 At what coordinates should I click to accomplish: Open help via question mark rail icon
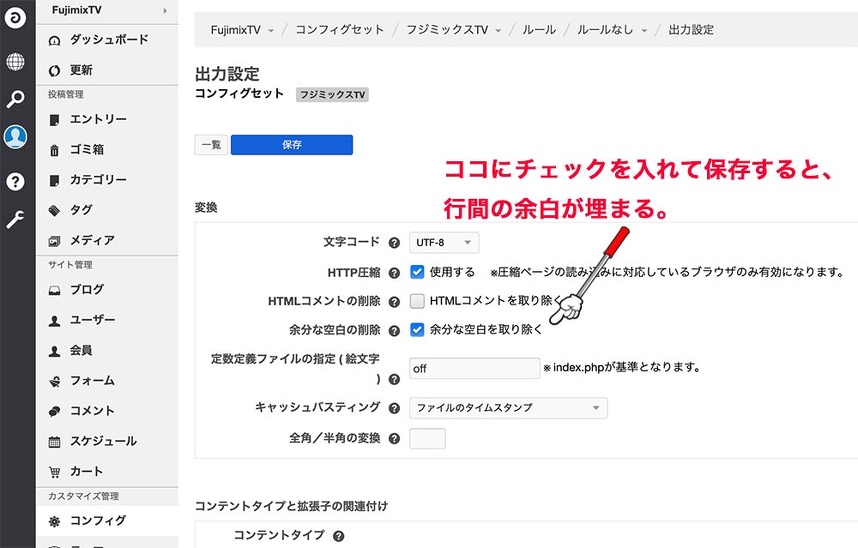[16, 181]
